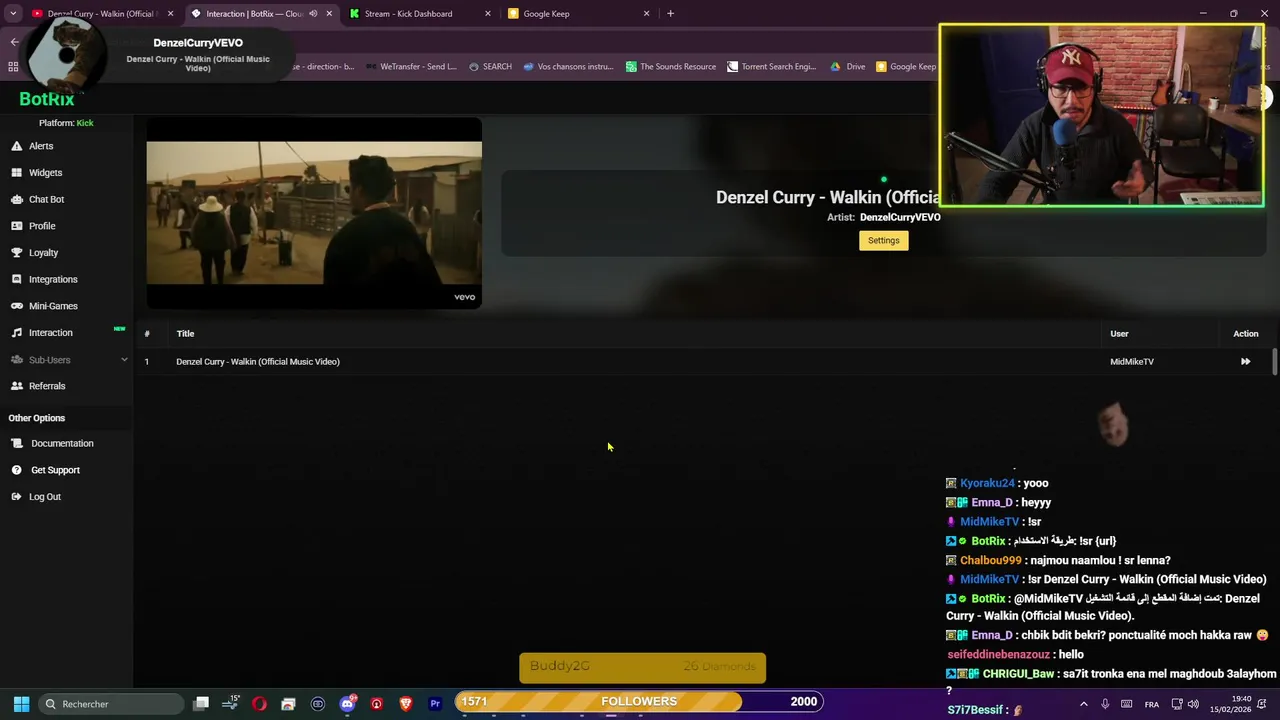
Task: Open the Drive bookmark
Action: [x=848, y=67]
